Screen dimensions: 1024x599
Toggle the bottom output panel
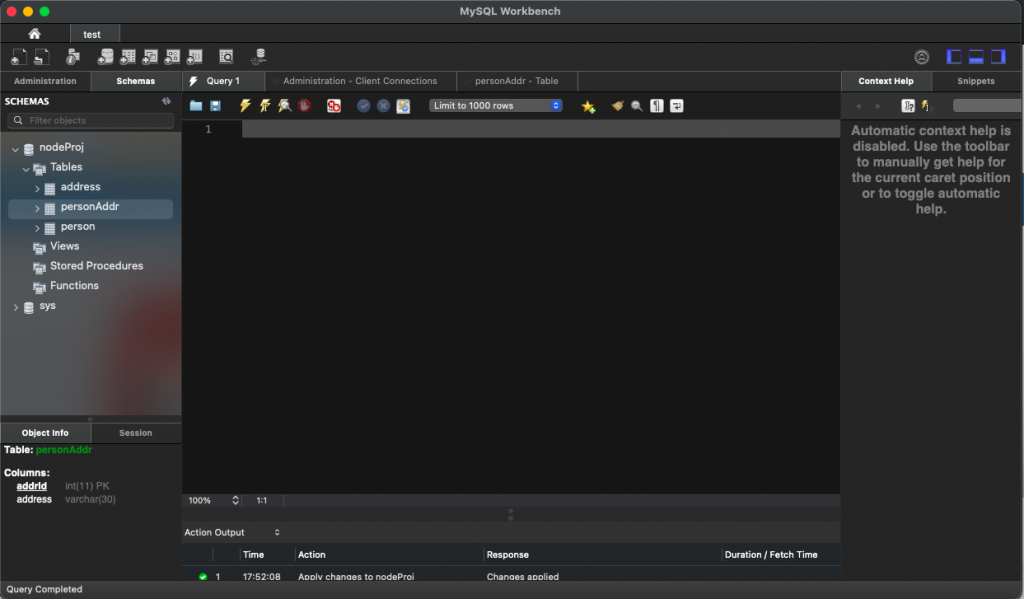pos(976,57)
